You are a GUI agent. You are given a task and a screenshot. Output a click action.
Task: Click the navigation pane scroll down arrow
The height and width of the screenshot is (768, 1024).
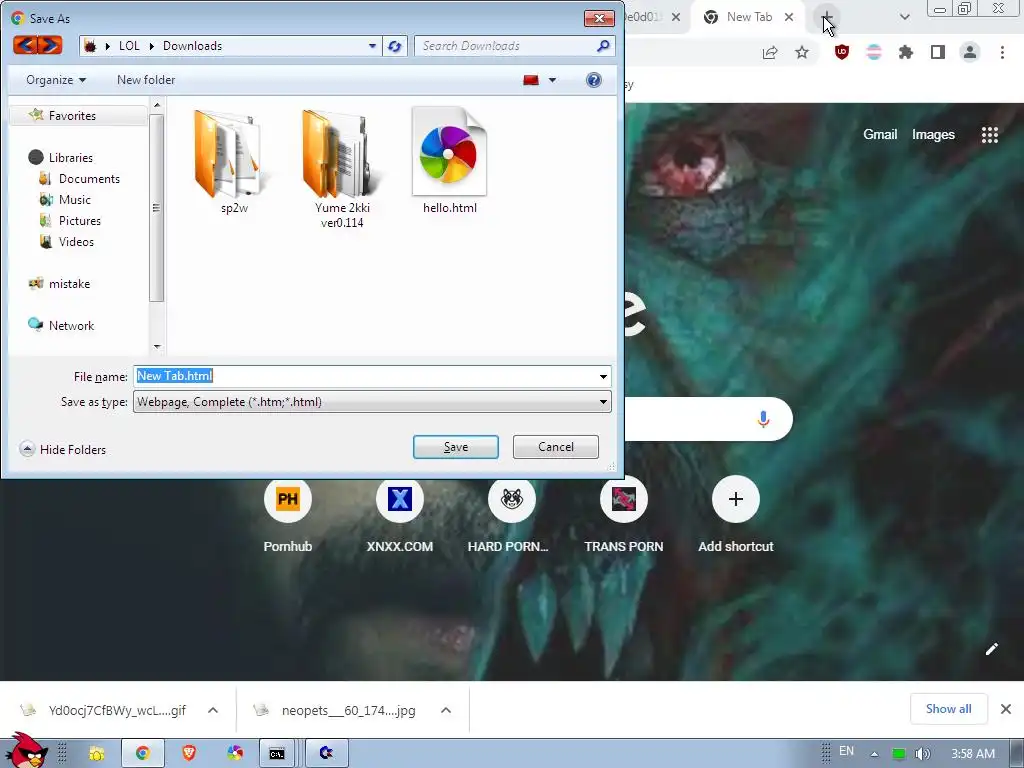tap(157, 347)
